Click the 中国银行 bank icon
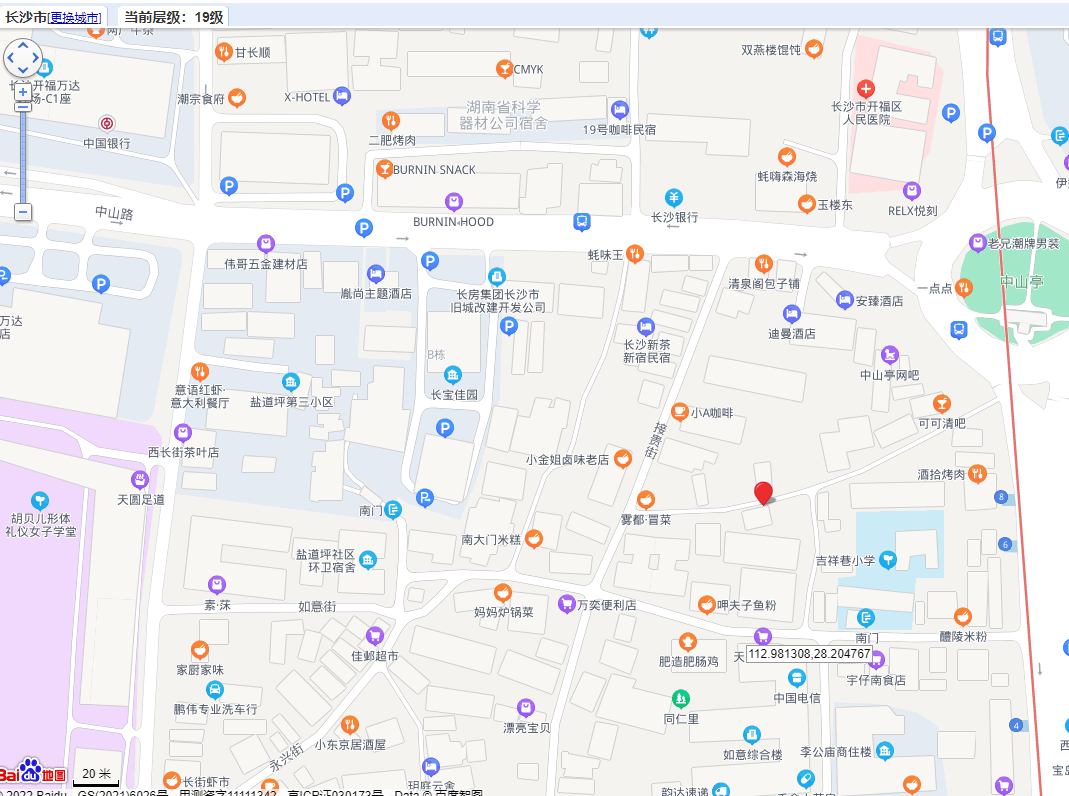This screenshot has width=1069, height=796. click(x=107, y=124)
